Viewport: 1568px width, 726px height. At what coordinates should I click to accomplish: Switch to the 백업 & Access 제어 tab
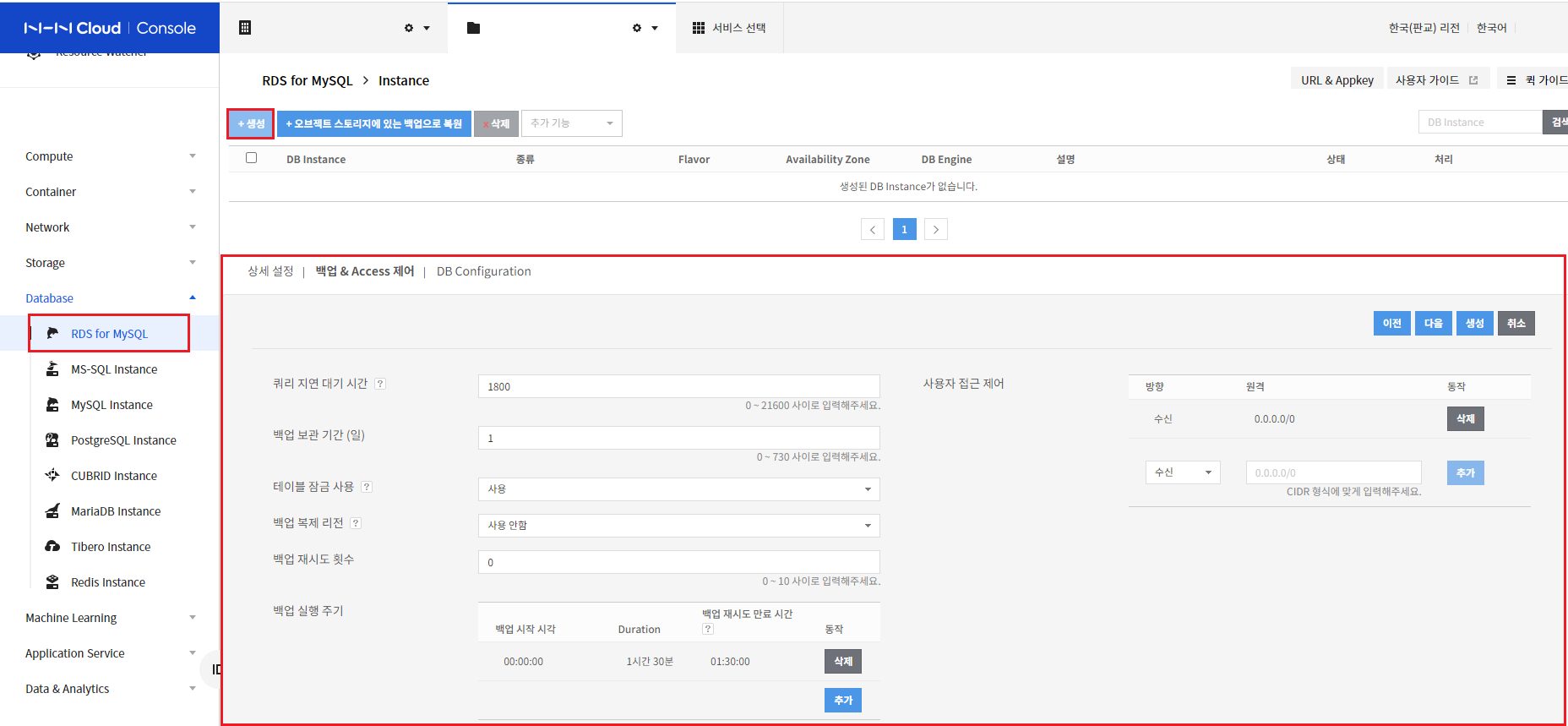point(365,271)
